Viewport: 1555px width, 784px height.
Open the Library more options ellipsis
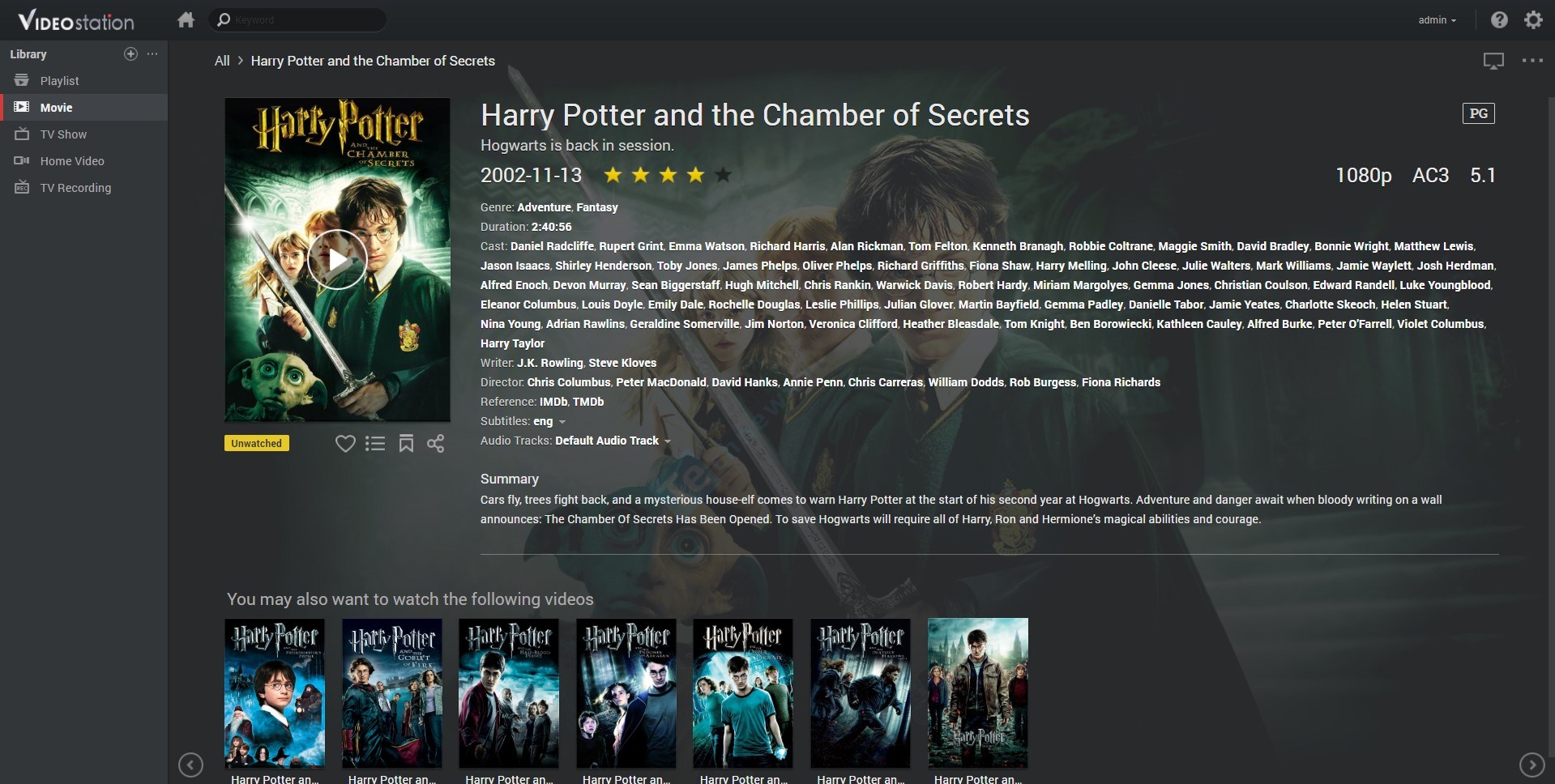[x=152, y=53]
